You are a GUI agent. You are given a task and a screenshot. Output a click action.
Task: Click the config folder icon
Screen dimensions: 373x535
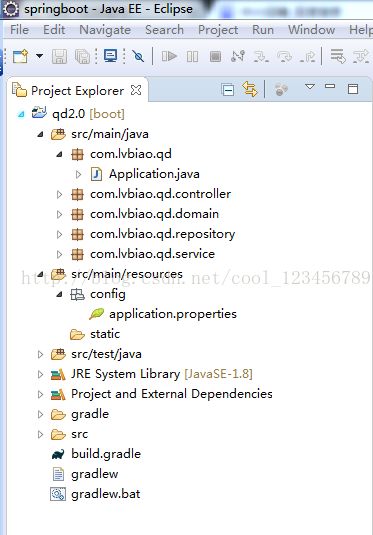pos(77,294)
